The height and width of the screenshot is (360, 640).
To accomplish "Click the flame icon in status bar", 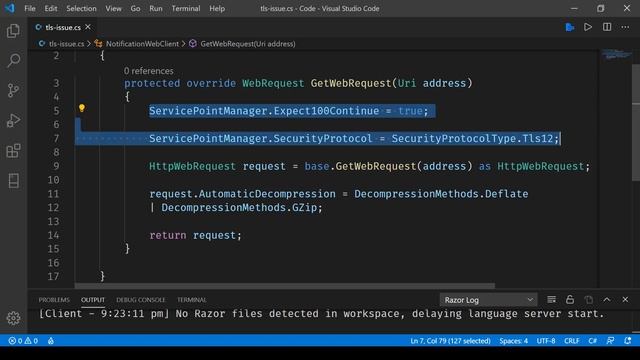I will (x=51, y=341).
